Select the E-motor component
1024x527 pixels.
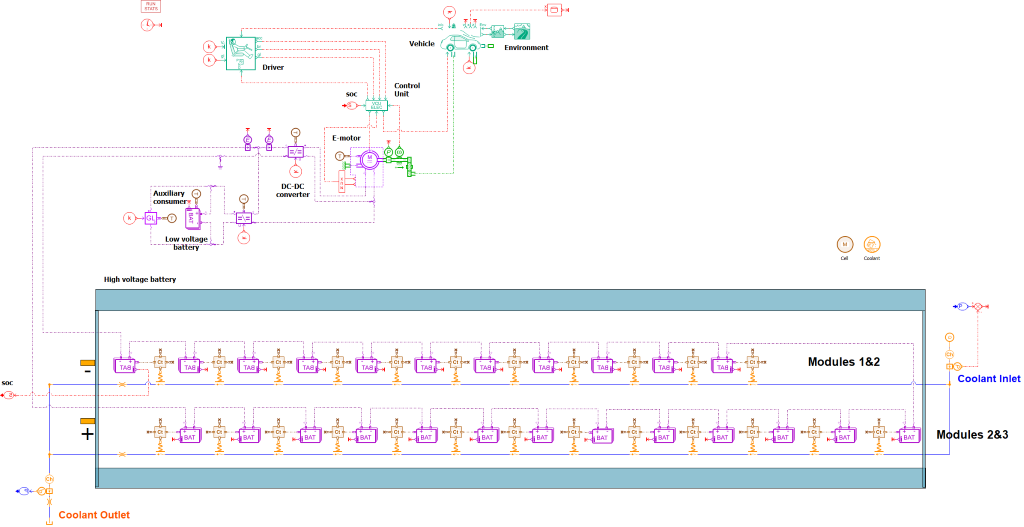pos(368,158)
